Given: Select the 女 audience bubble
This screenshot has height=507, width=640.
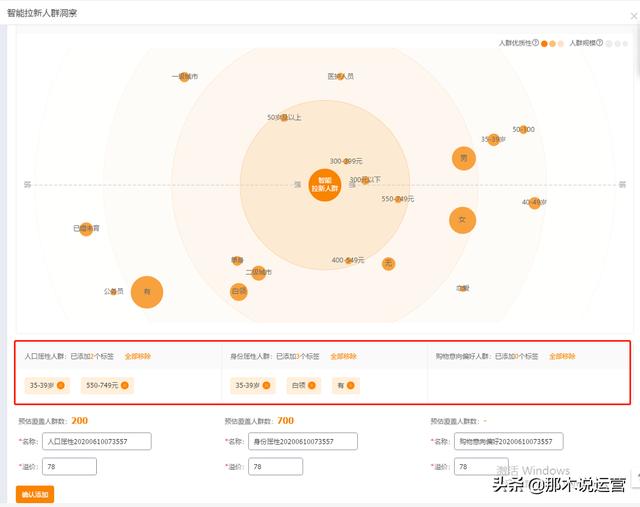Looking at the screenshot, I should coord(461,219).
